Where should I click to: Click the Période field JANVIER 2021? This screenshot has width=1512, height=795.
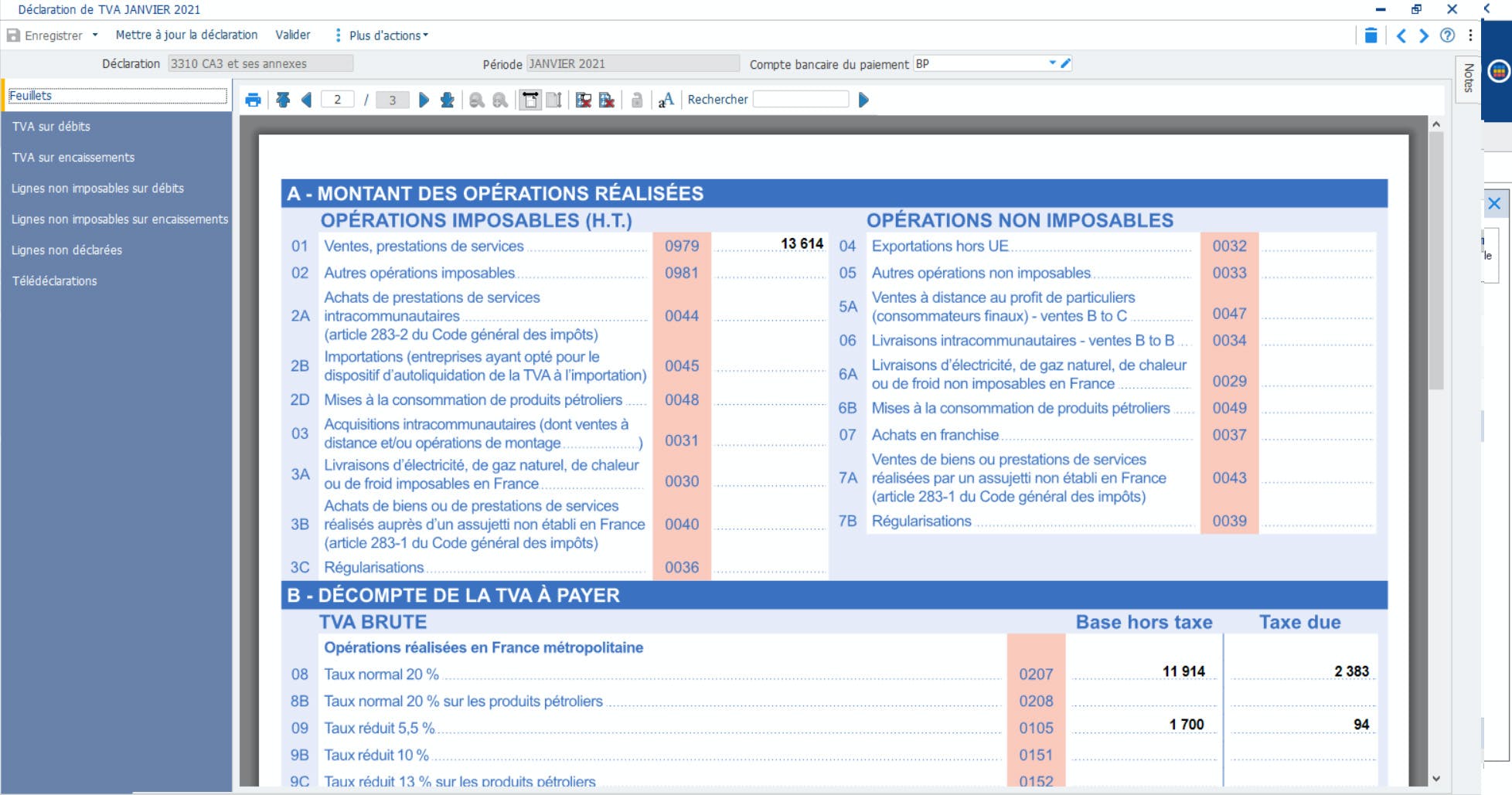(x=633, y=63)
